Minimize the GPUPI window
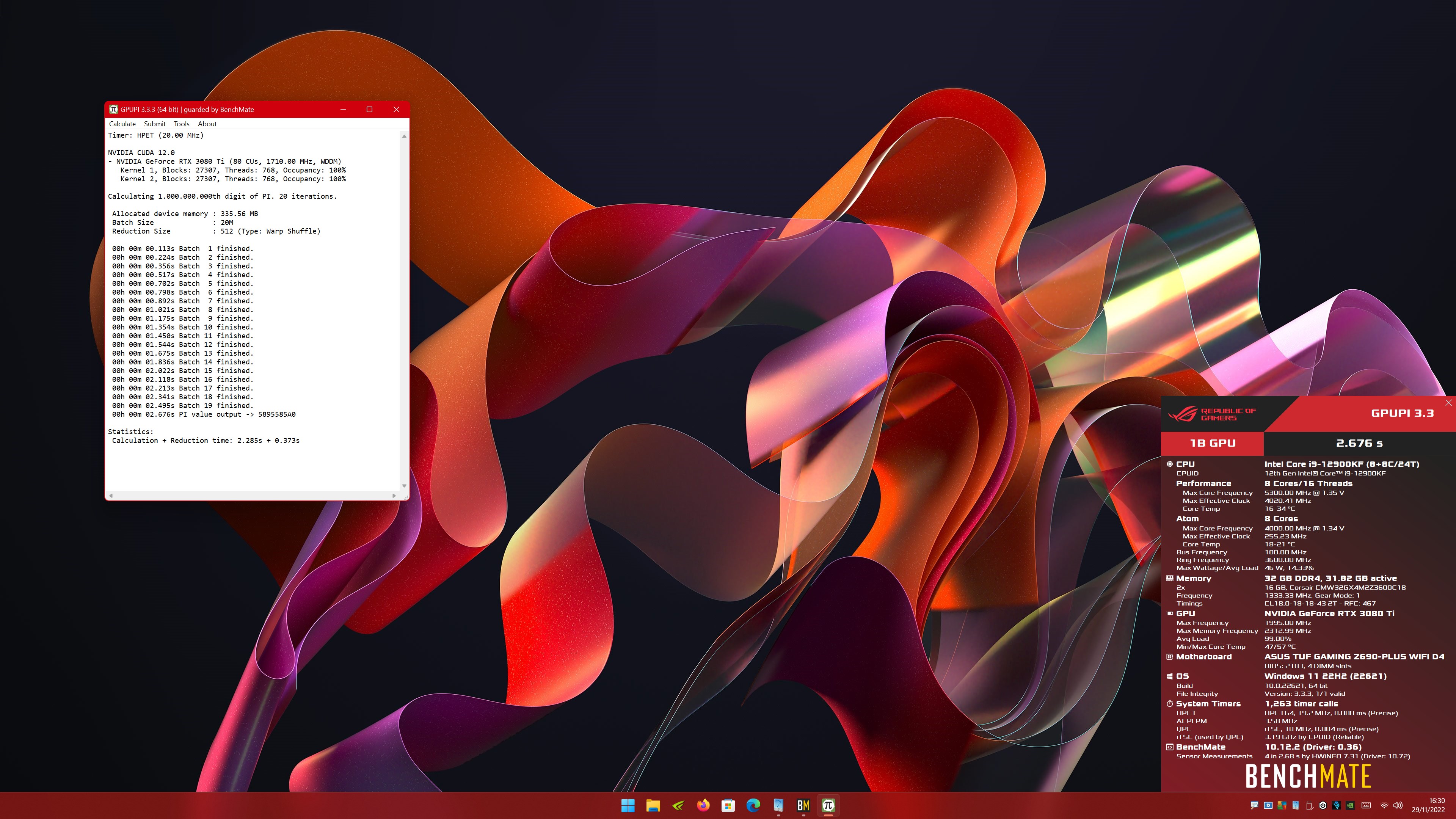The width and height of the screenshot is (1456, 819). (343, 109)
